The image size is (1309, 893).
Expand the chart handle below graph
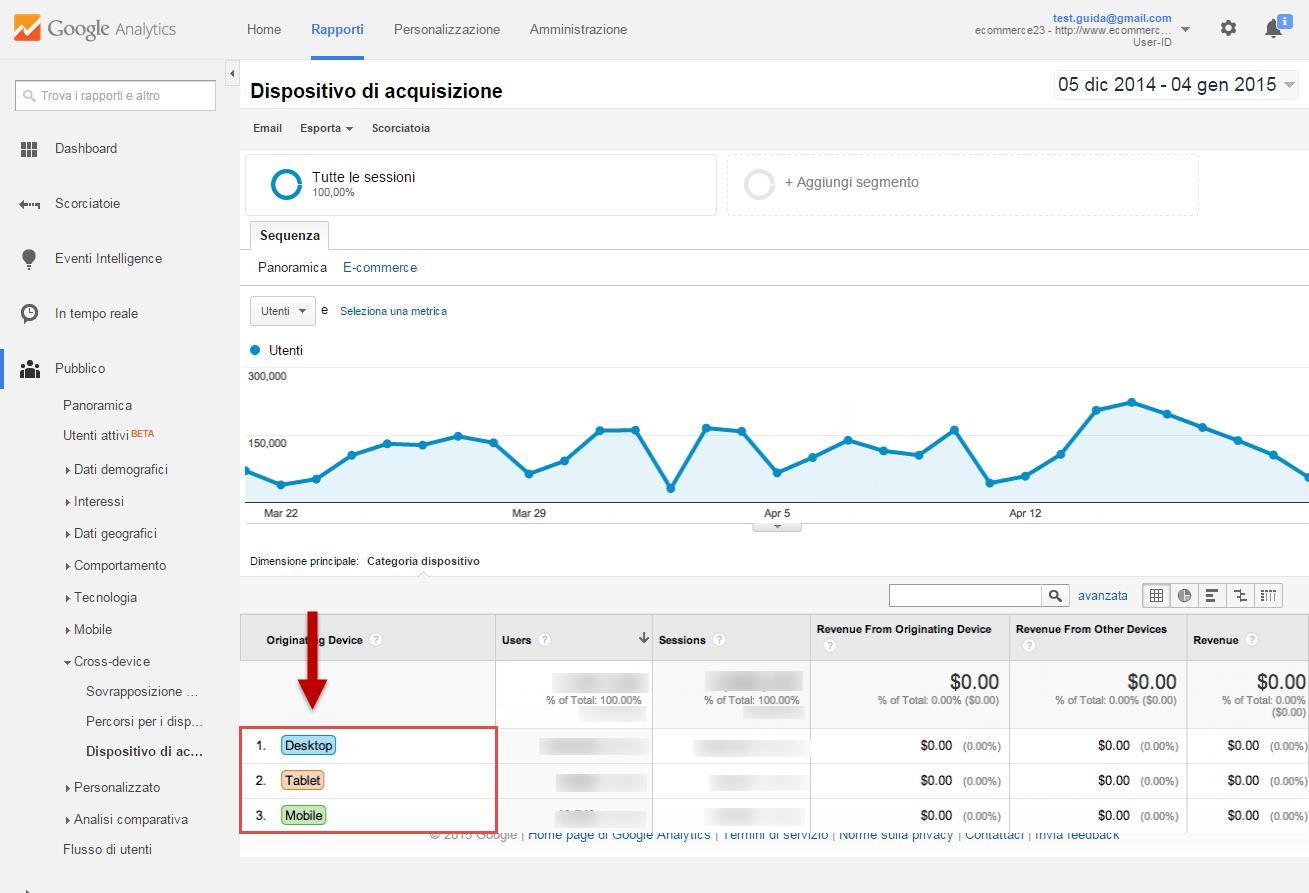click(x=777, y=525)
